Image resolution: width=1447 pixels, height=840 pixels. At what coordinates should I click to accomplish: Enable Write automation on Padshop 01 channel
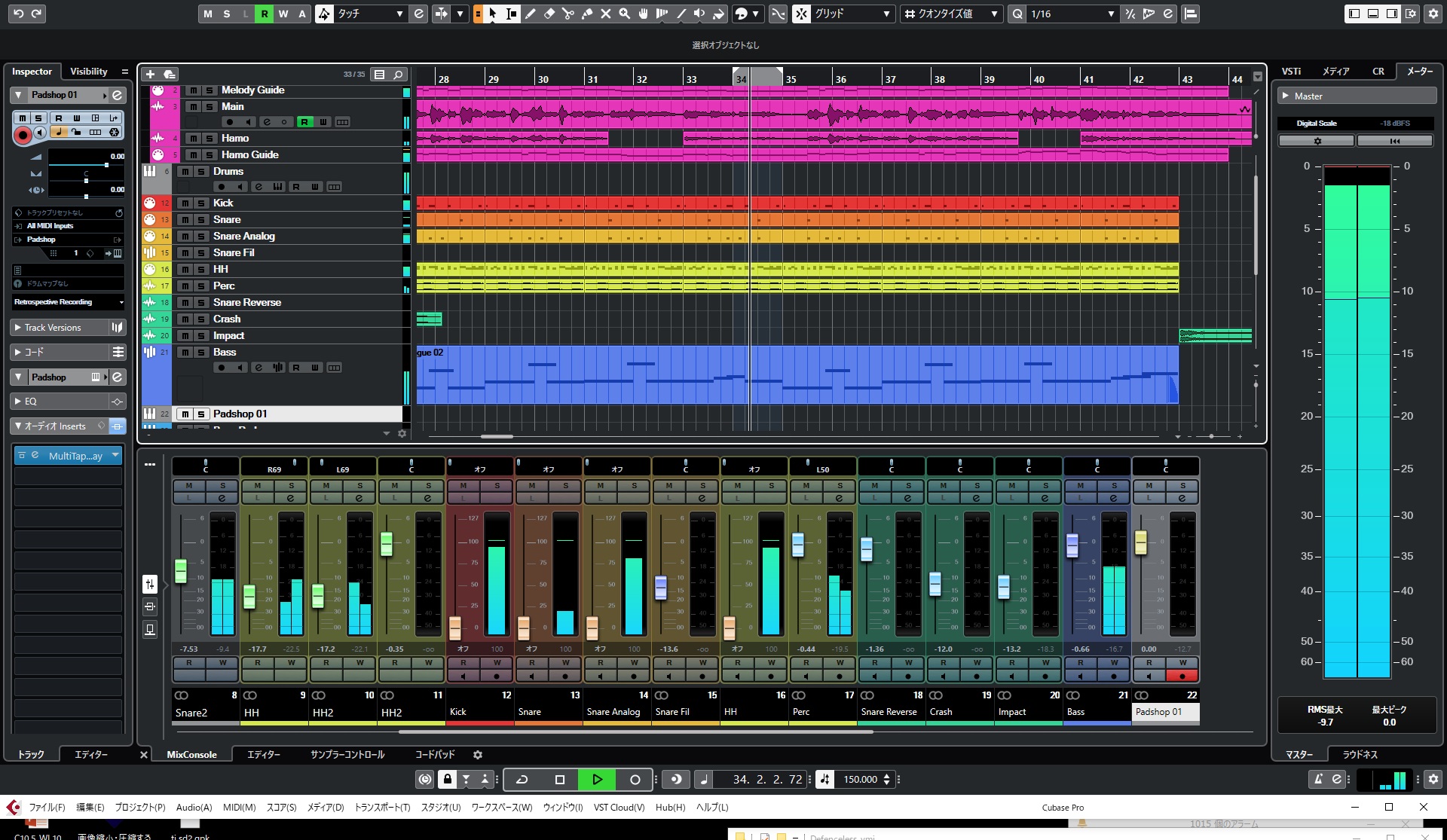pyautogui.click(x=1182, y=663)
